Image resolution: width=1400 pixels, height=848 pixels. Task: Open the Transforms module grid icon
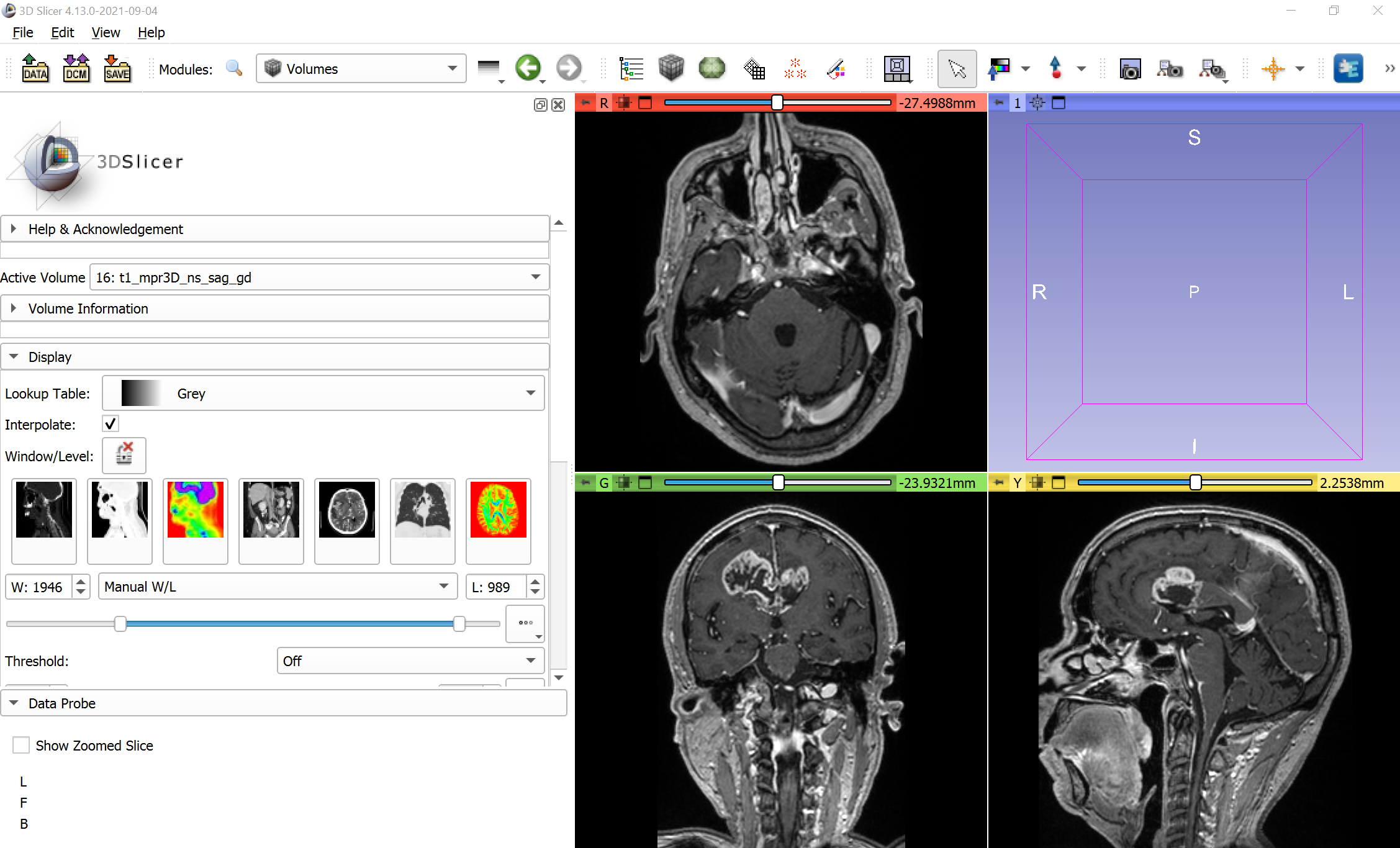pos(754,68)
